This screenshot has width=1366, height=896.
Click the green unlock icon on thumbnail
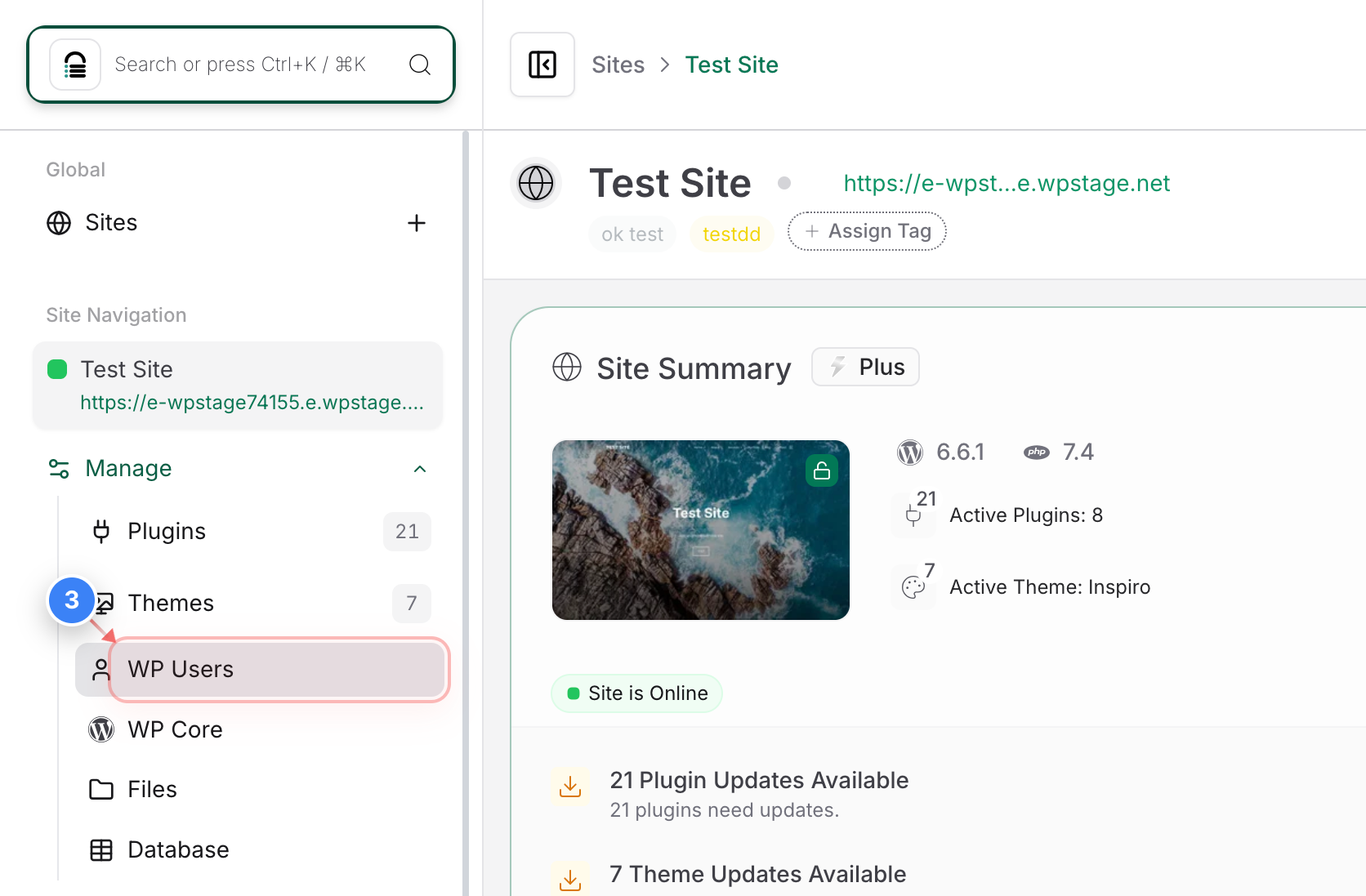pyautogui.click(x=822, y=470)
